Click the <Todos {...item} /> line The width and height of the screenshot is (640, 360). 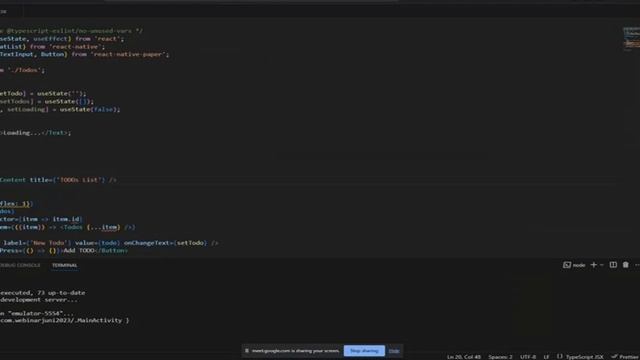67,227
